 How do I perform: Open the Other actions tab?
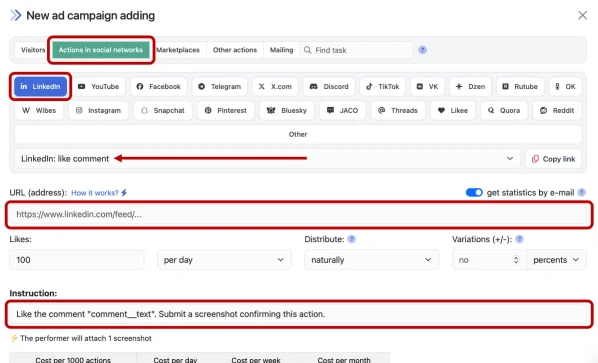coord(235,50)
